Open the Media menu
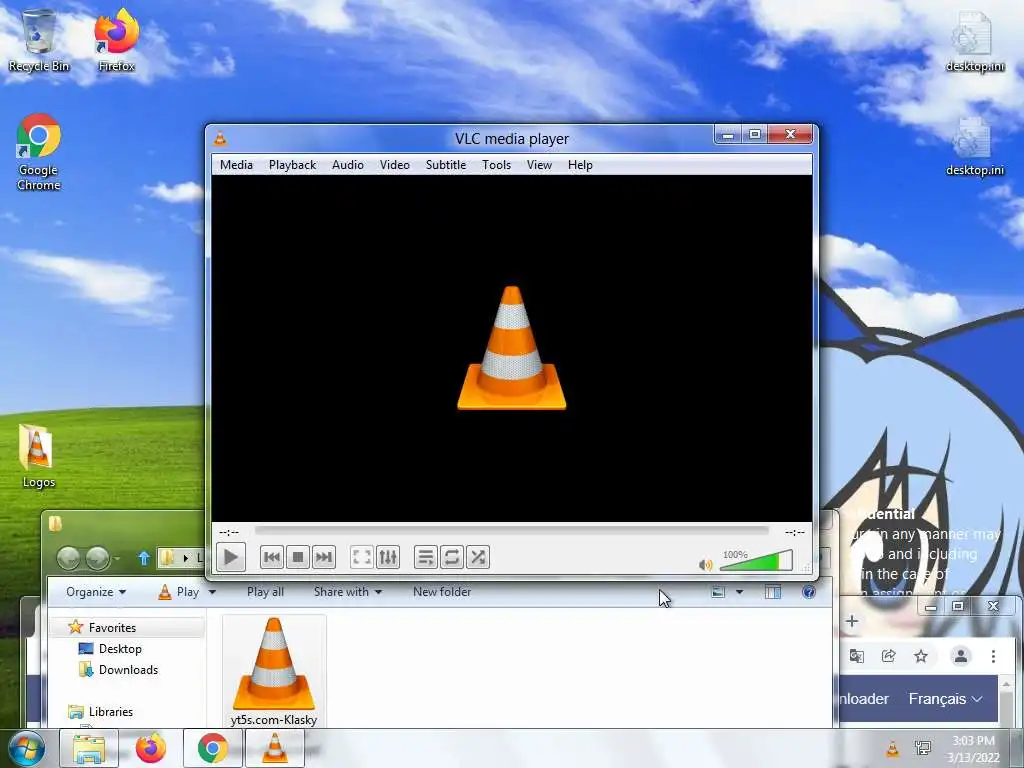The height and width of the screenshot is (768, 1024). 236,165
